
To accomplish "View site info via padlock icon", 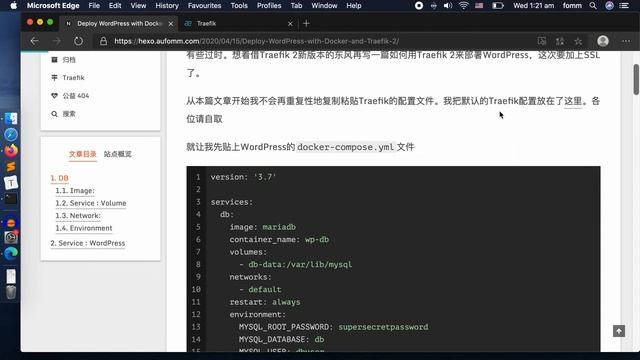I will click(x=103, y=41).
